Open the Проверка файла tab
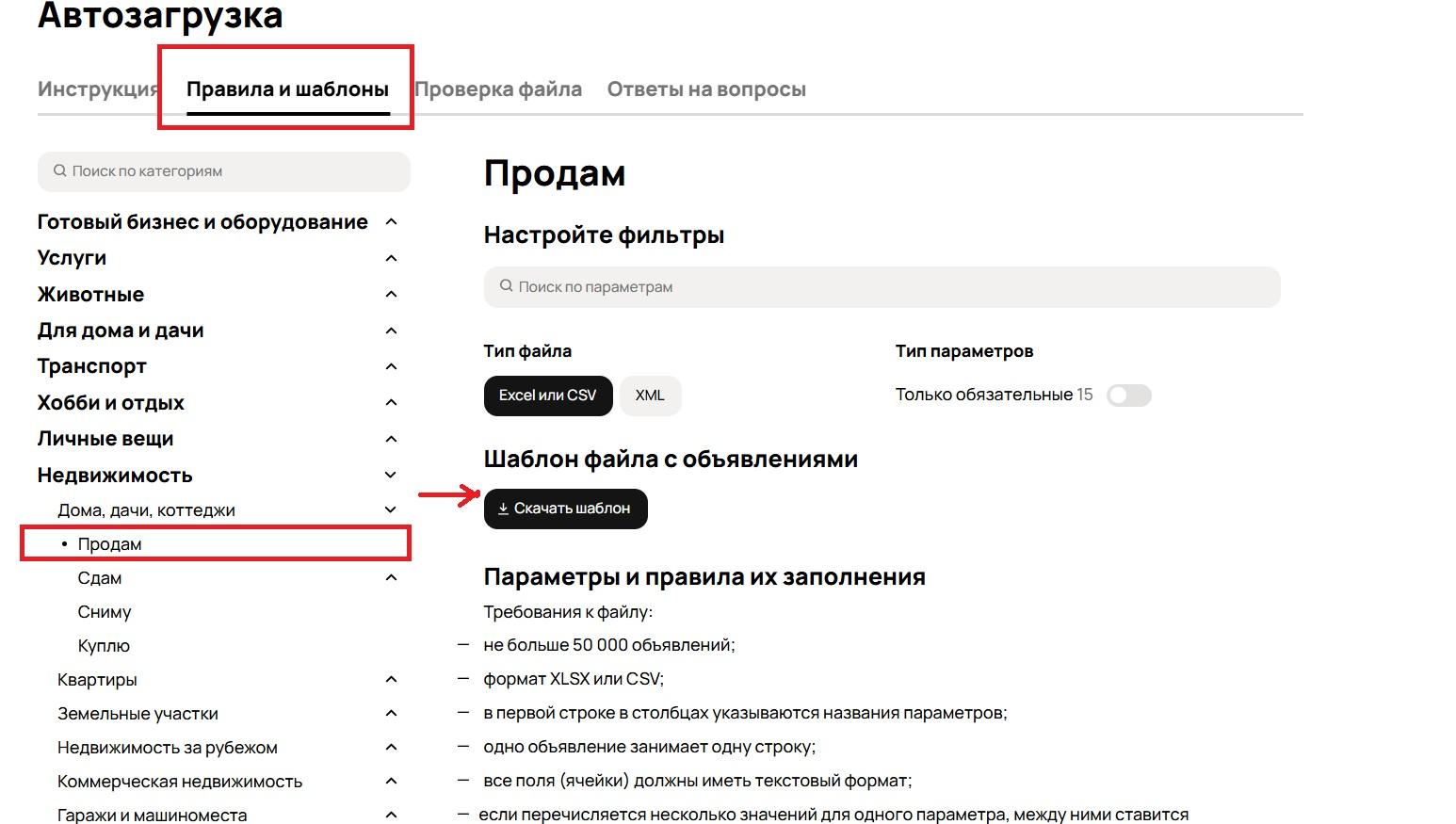Image resolution: width=1456 pixels, height=824 pixels. pos(498,89)
